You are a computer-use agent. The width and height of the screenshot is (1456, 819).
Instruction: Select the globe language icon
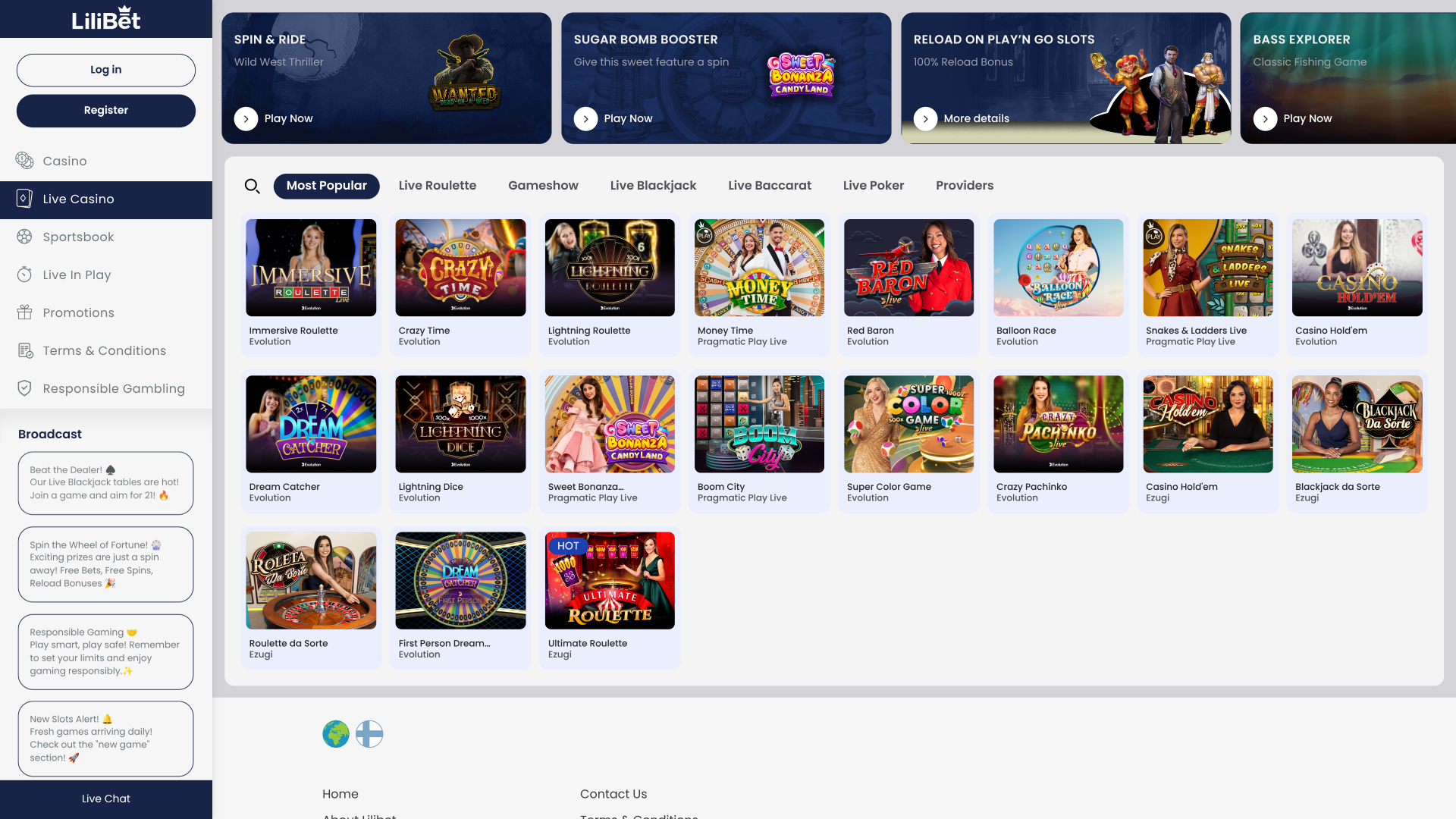(x=335, y=733)
